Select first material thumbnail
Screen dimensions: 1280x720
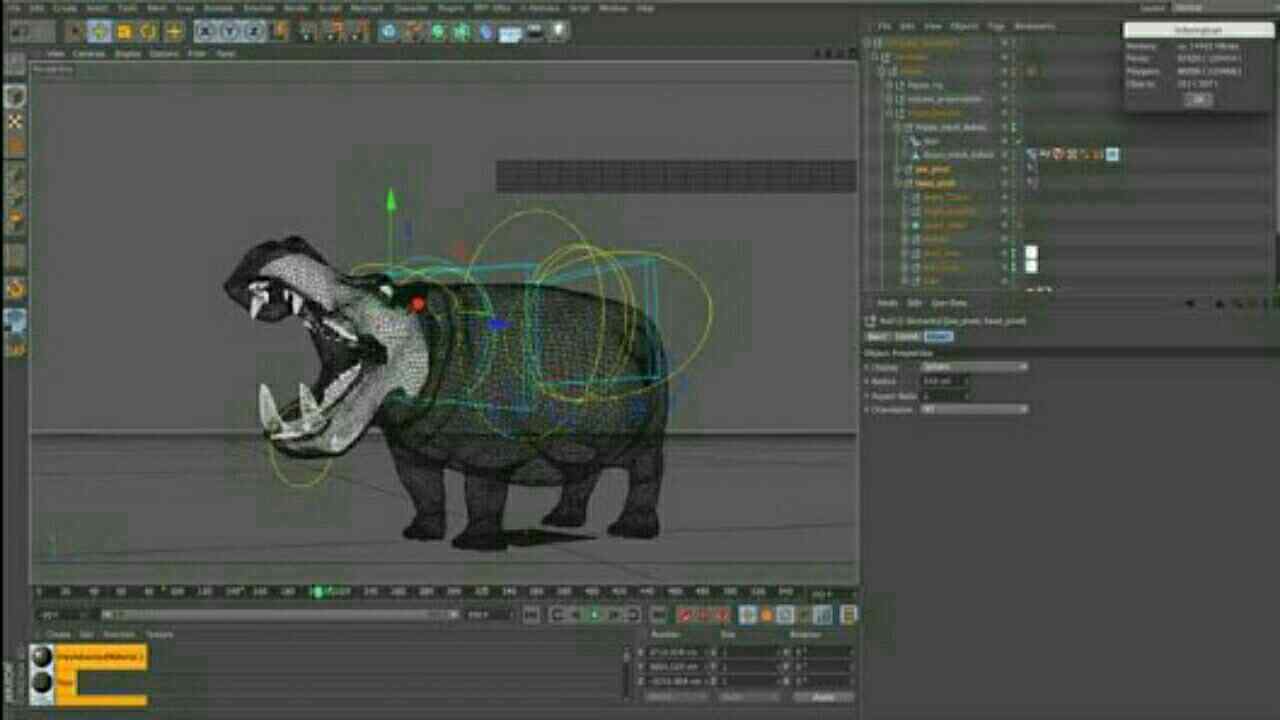tap(42, 657)
